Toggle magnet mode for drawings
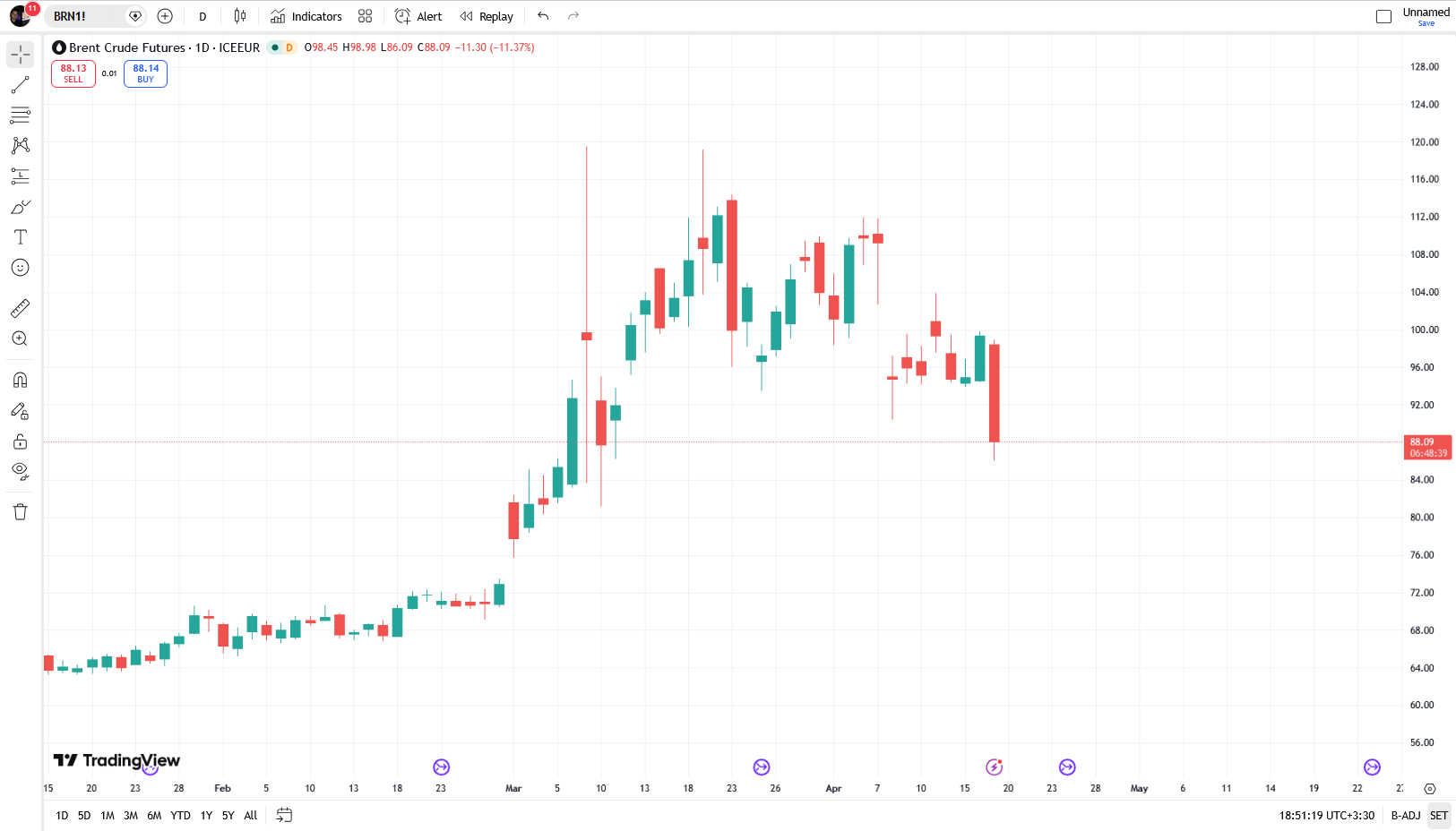 20,381
